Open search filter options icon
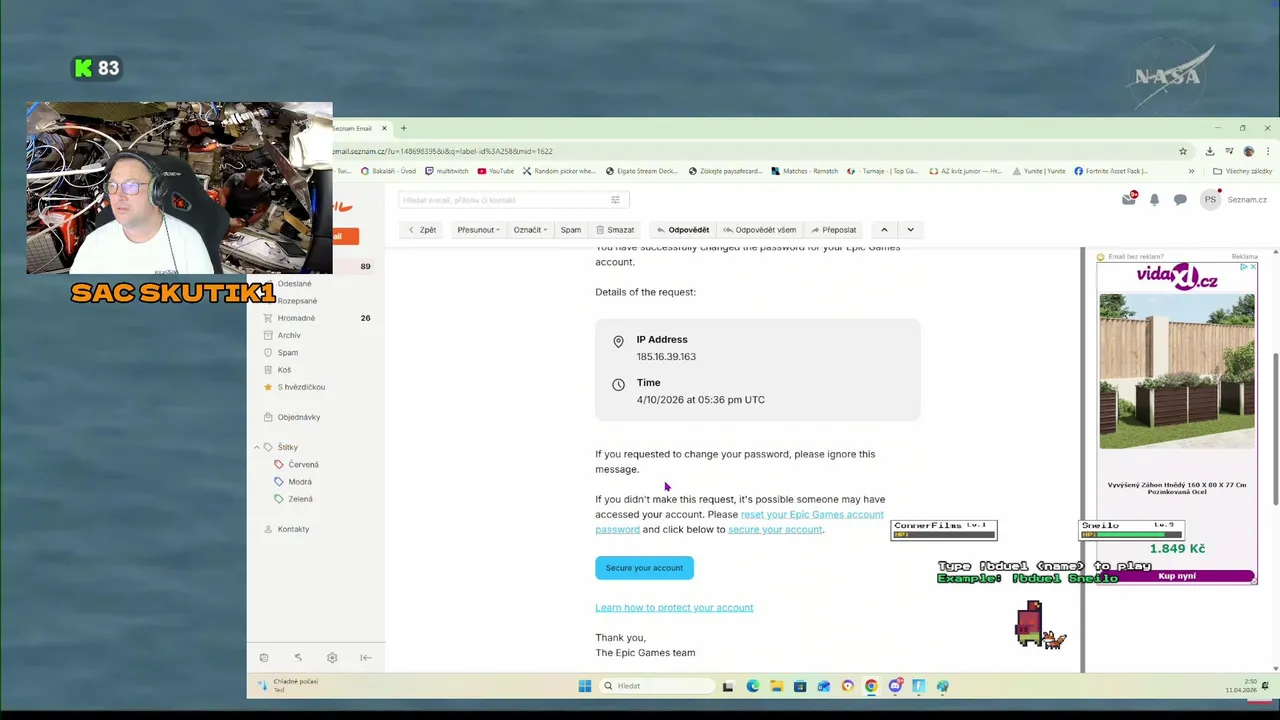Image resolution: width=1280 pixels, height=720 pixels. (x=615, y=200)
